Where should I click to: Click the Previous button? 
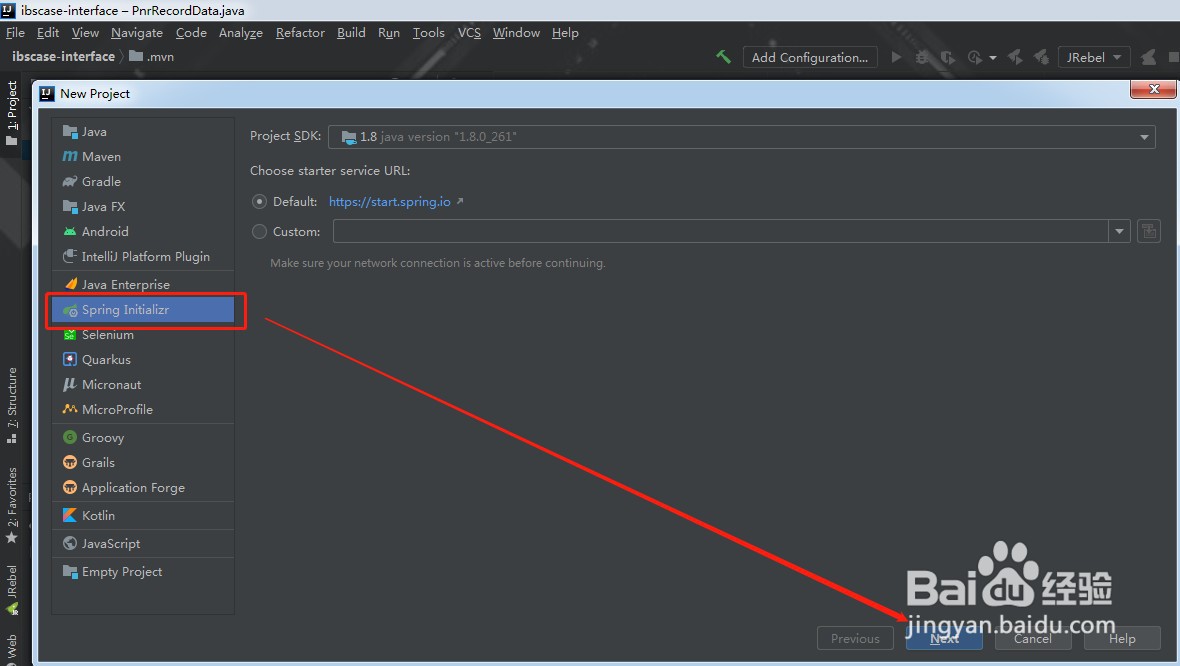855,638
